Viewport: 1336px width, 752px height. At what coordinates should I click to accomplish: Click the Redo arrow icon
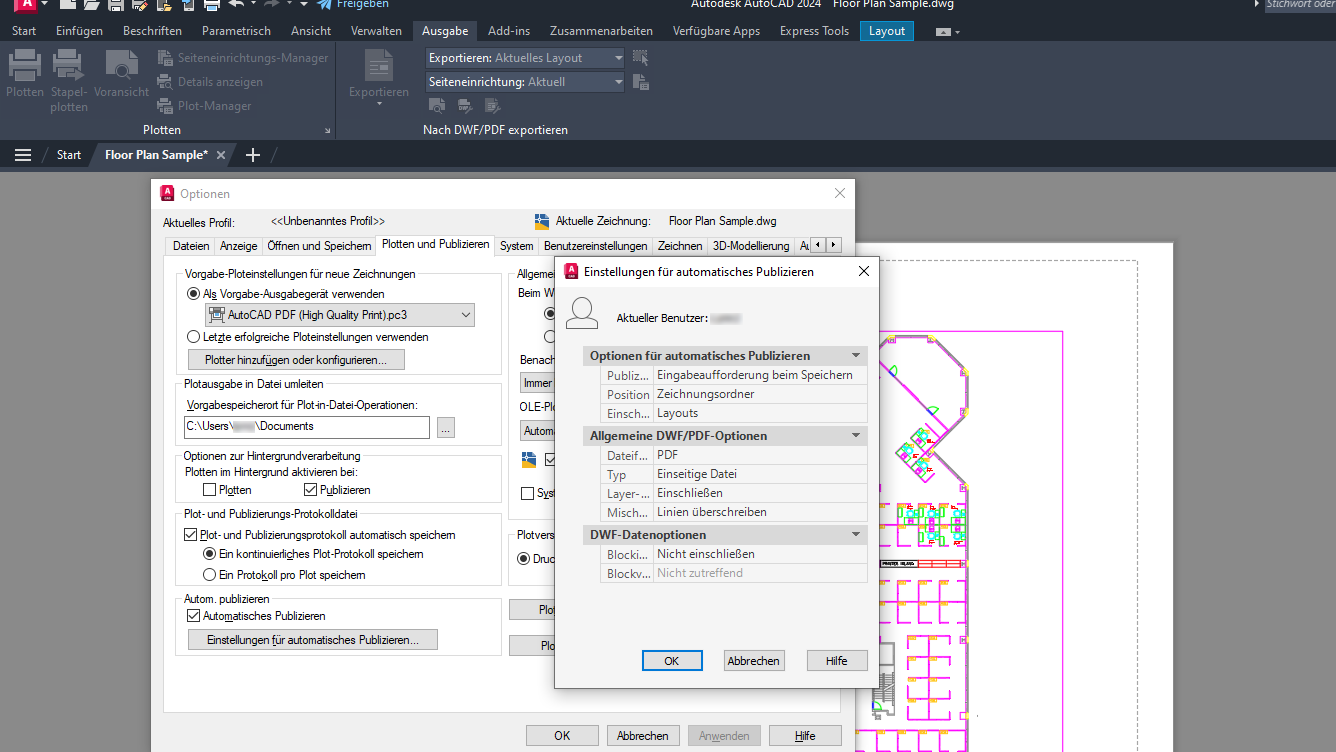(x=271, y=5)
